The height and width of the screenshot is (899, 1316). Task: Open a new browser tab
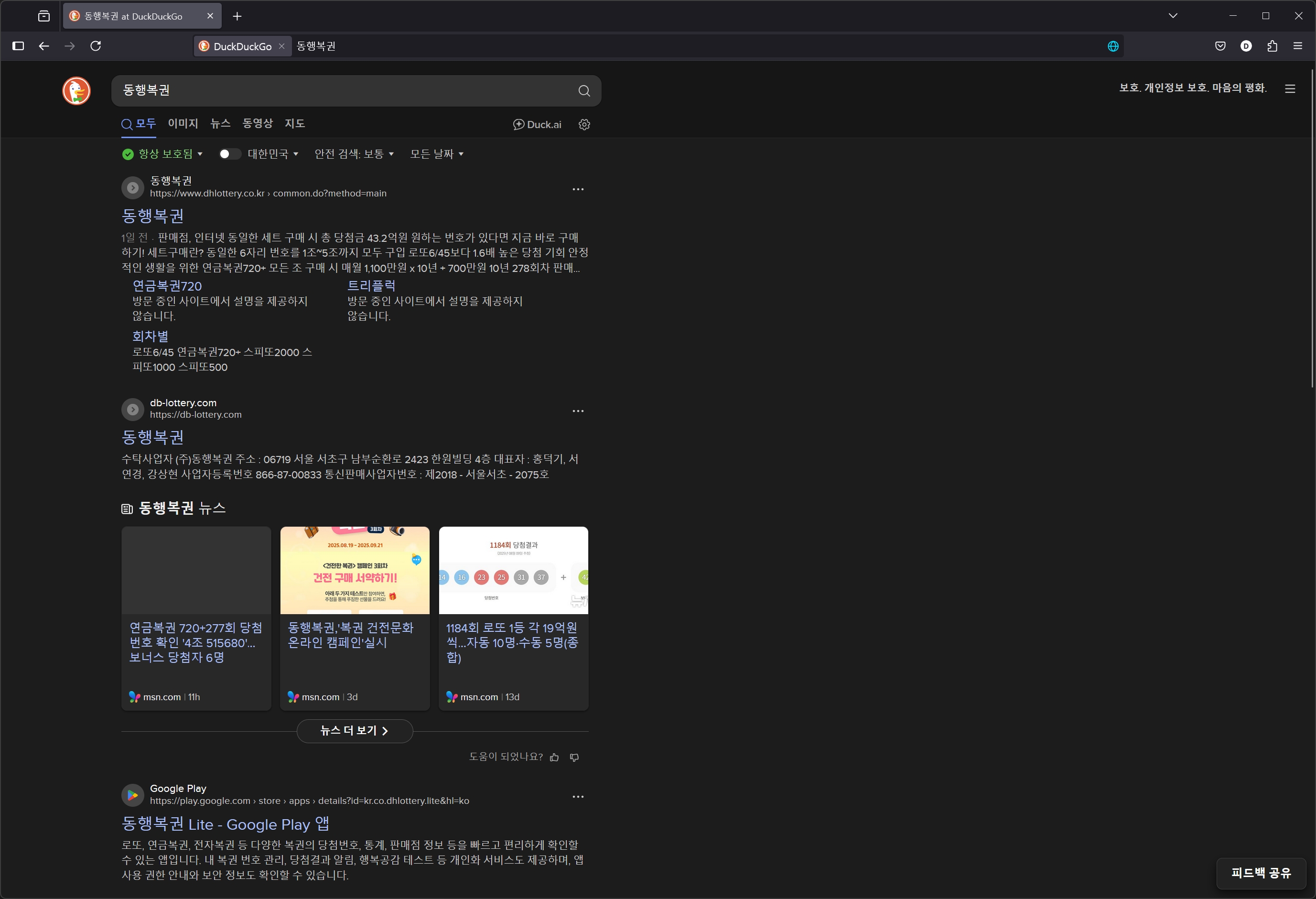[237, 16]
